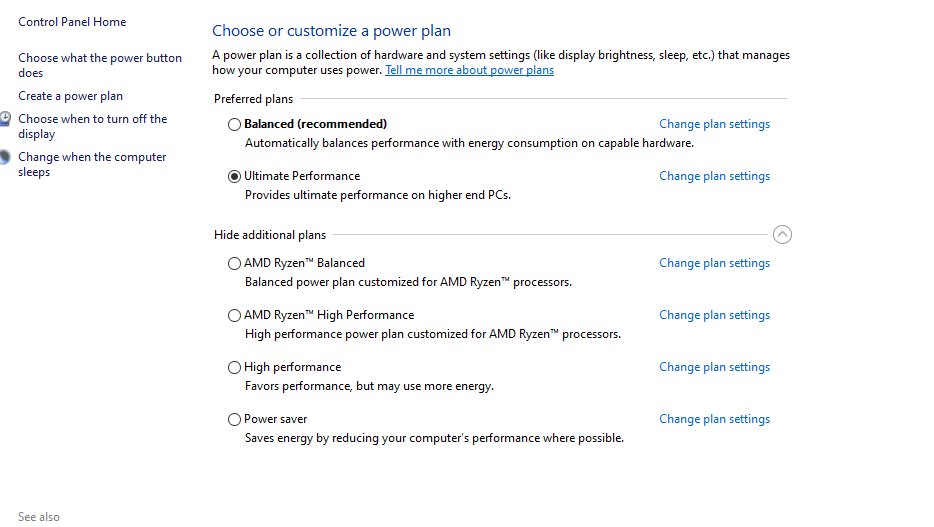Open Choose what the power button does
The height and width of the screenshot is (527, 934).
point(100,66)
